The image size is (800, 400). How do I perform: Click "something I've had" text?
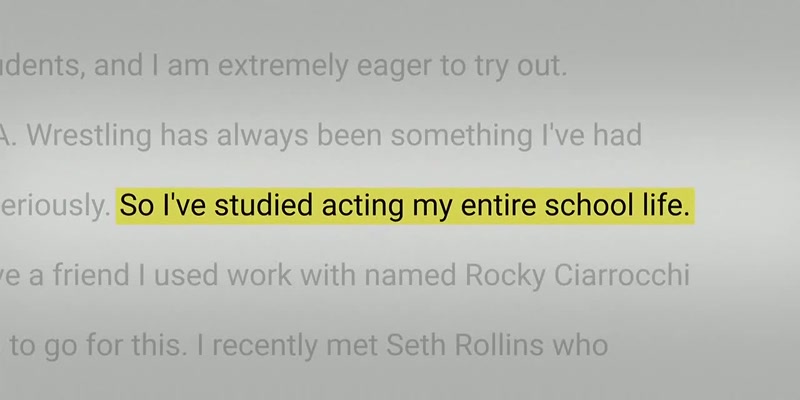pyautogui.click(x=516, y=137)
